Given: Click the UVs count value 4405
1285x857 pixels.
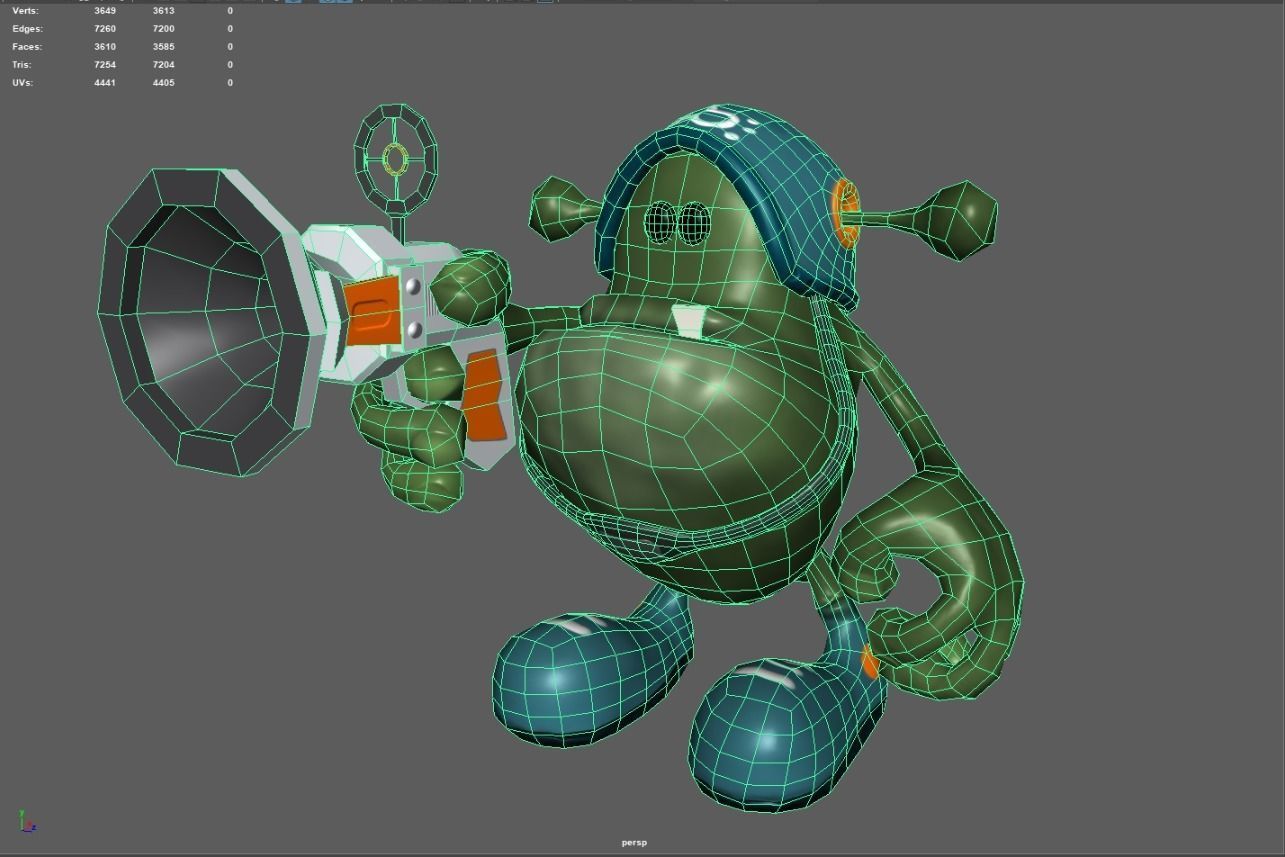Looking at the screenshot, I should click(163, 83).
